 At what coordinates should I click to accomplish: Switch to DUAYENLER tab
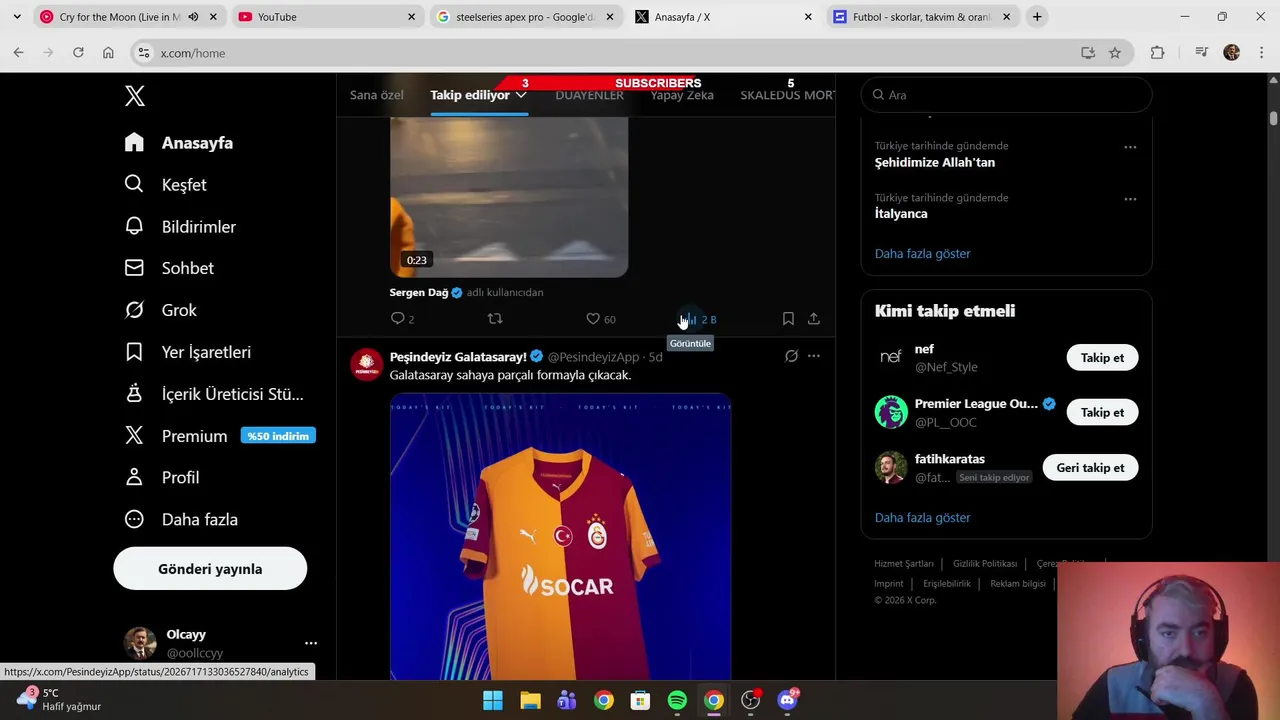pos(589,95)
